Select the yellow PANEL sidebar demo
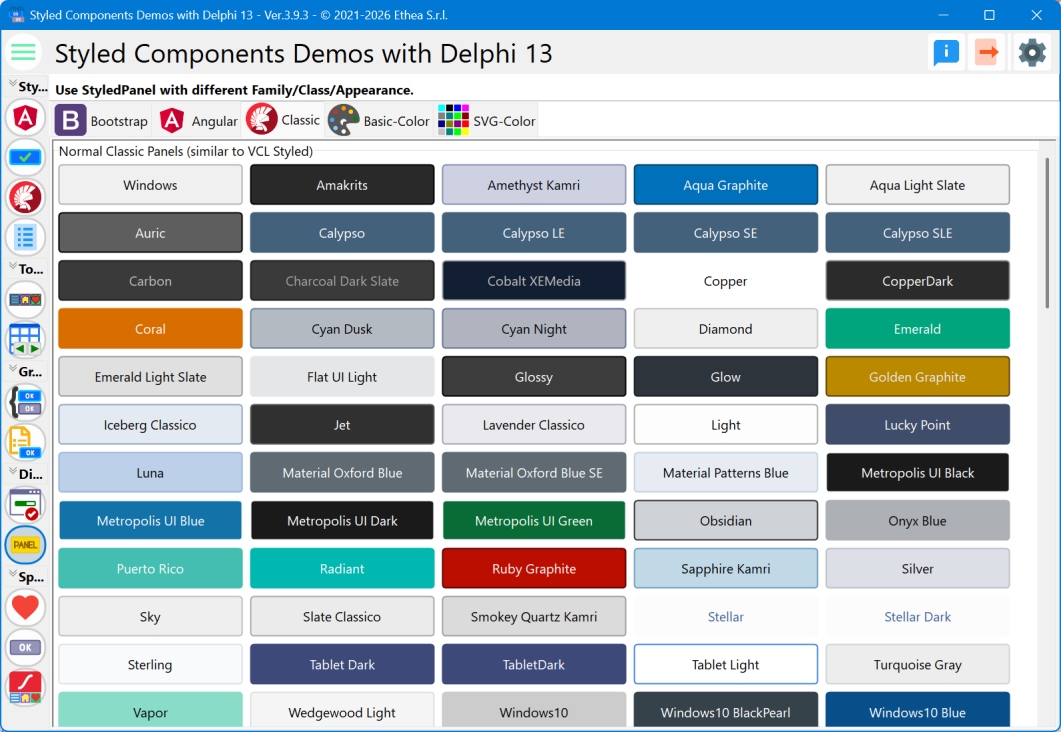1061x732 pixels. 25,545
